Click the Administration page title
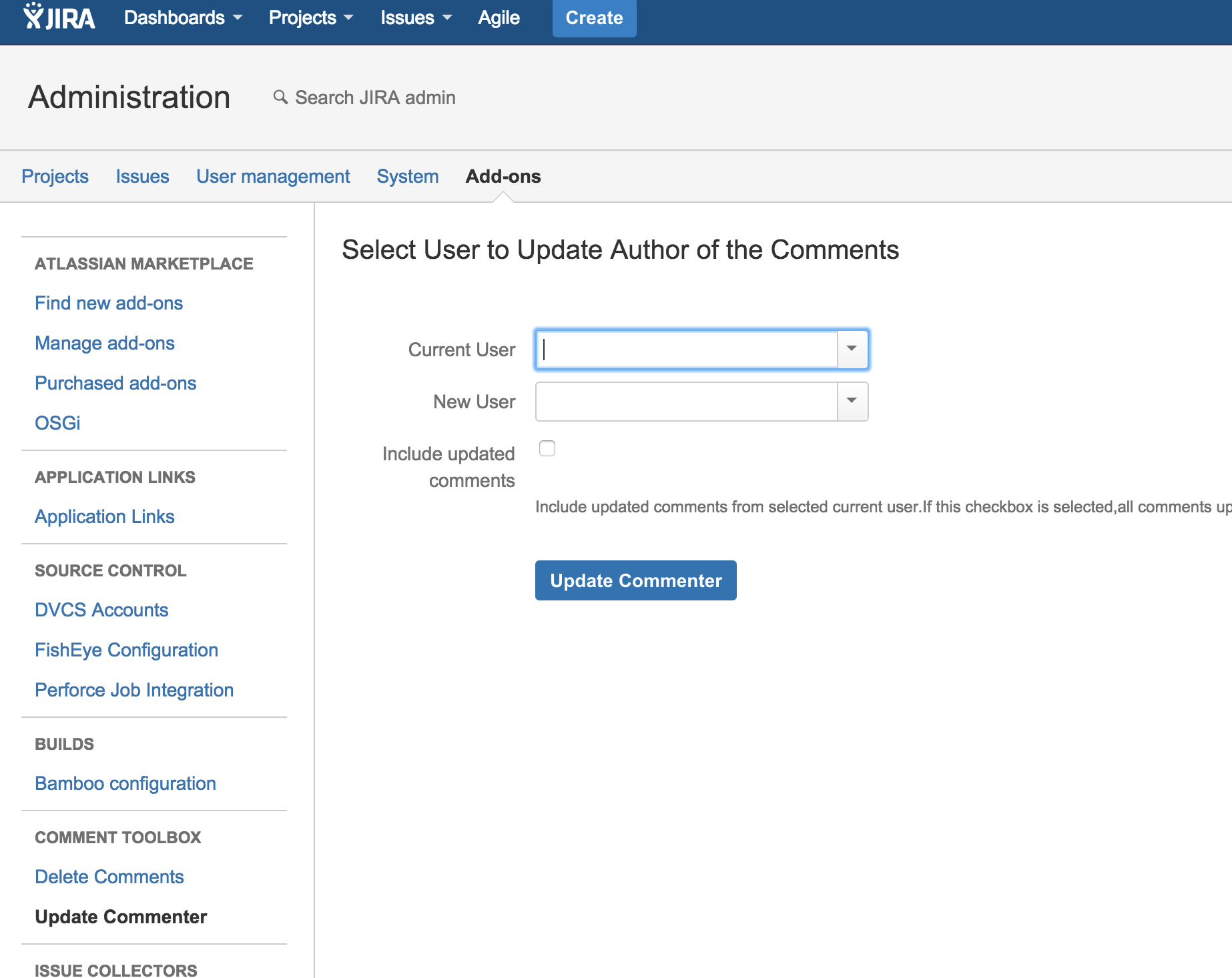The height and width of the screenshot is (978, 1232). click(129, 97)
